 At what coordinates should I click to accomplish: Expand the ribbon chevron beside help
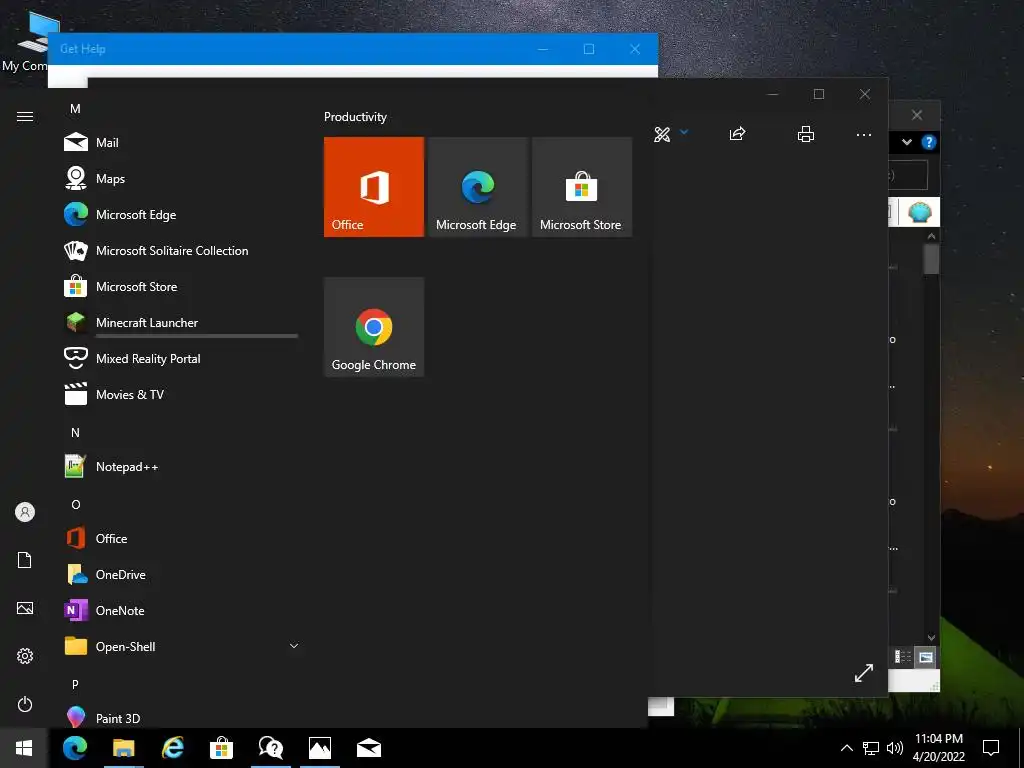[906, 142]
